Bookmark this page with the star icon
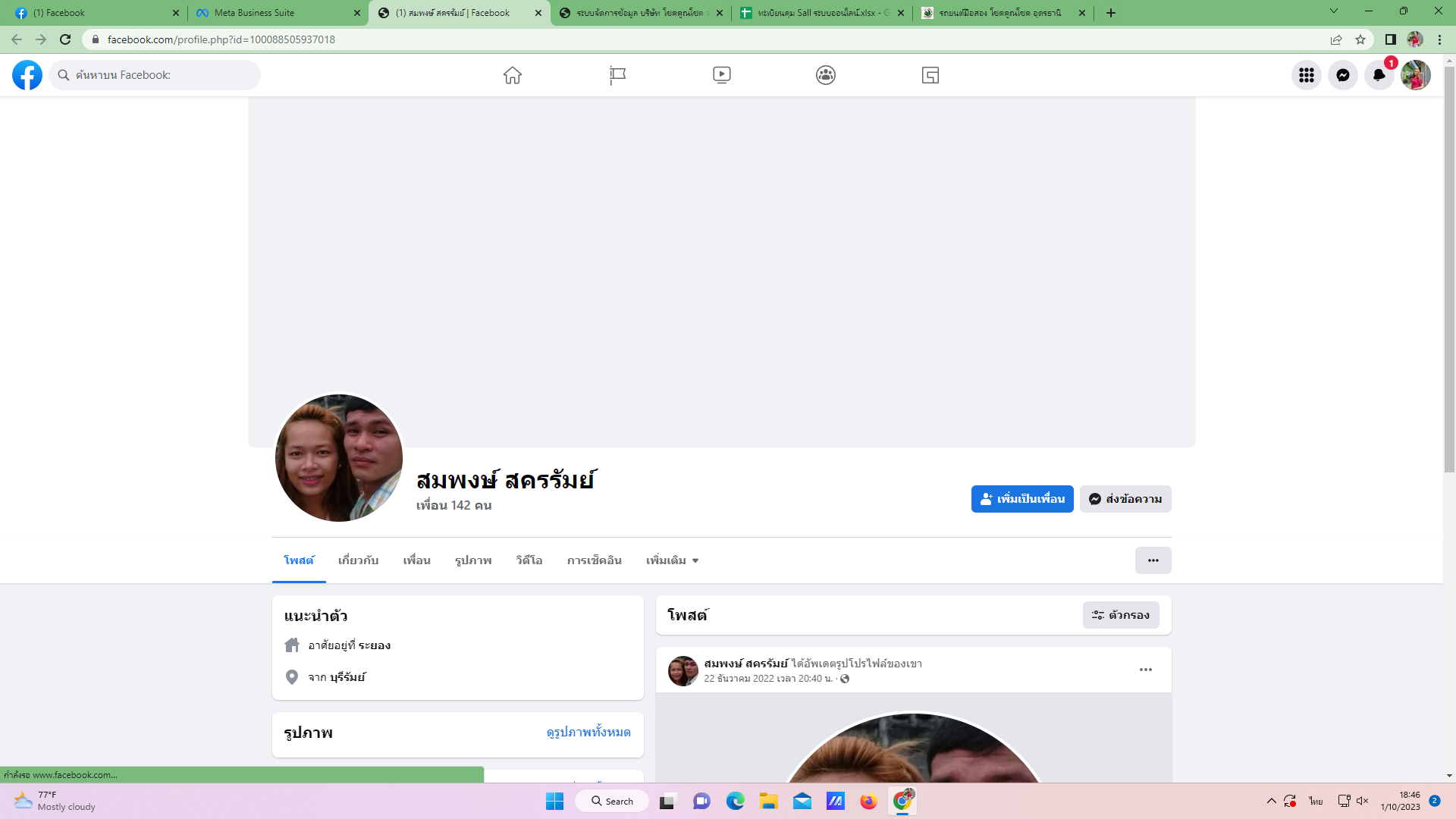The height and width of the screenshot is (819, 1456). pyautogui.click(x=1360, y=39)
